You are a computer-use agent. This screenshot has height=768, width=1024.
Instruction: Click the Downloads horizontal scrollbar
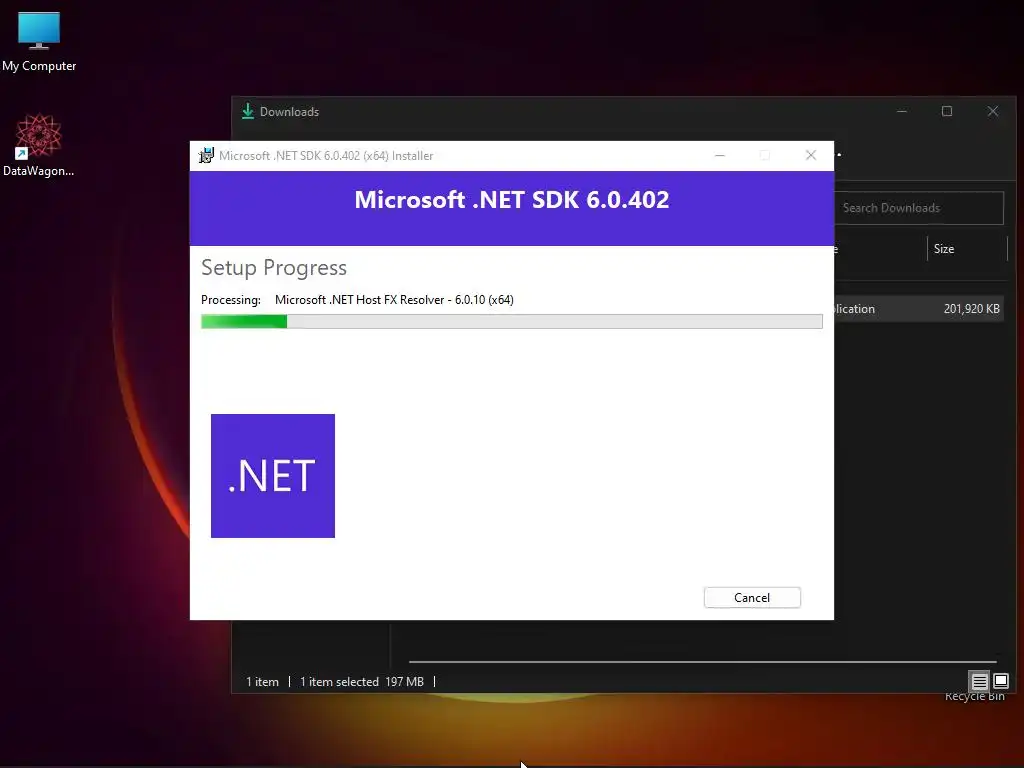click(x=703, y=662)
